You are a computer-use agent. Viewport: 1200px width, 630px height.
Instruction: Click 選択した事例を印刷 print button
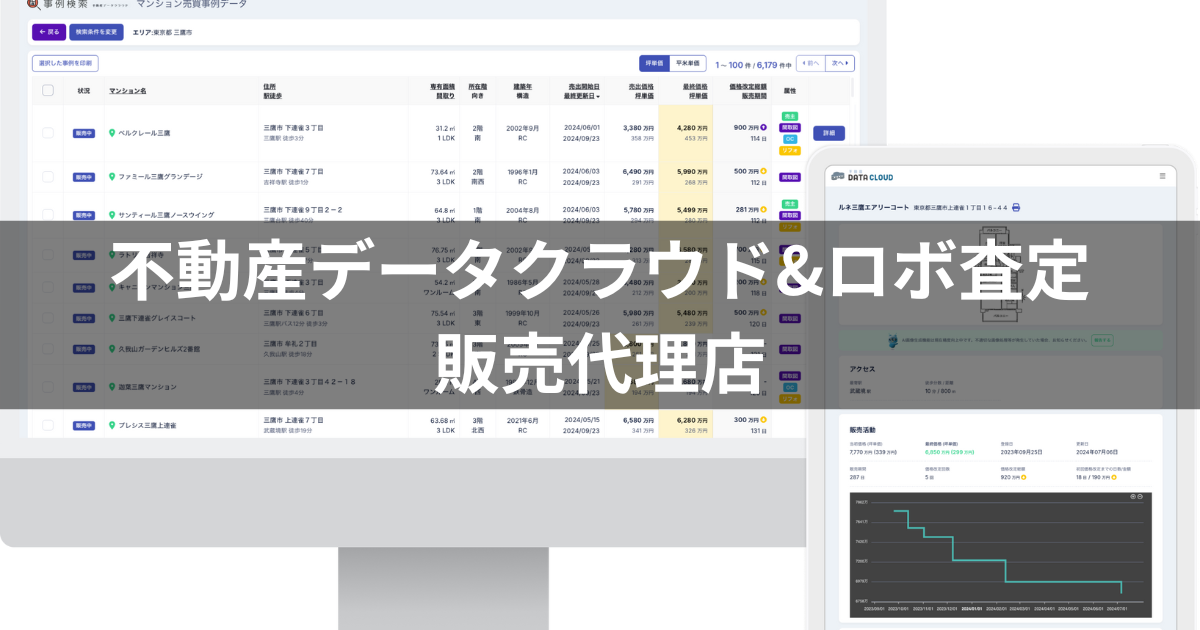click(65, 63)
